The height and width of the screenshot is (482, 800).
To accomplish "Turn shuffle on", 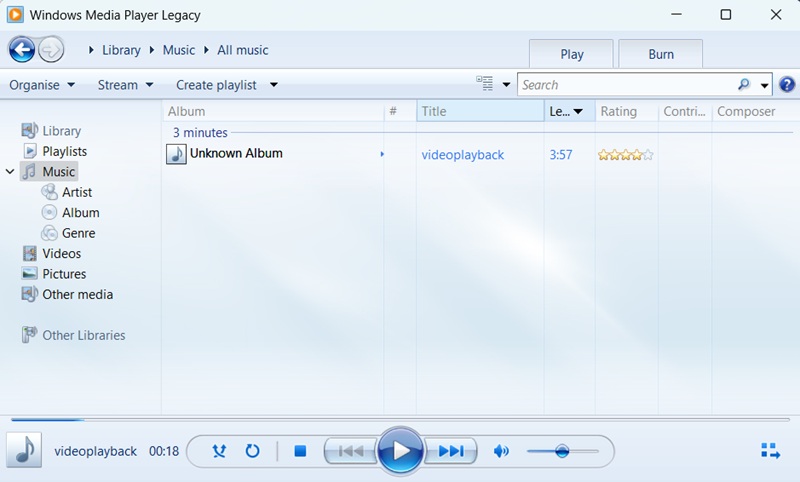I will tap(219, 451).
